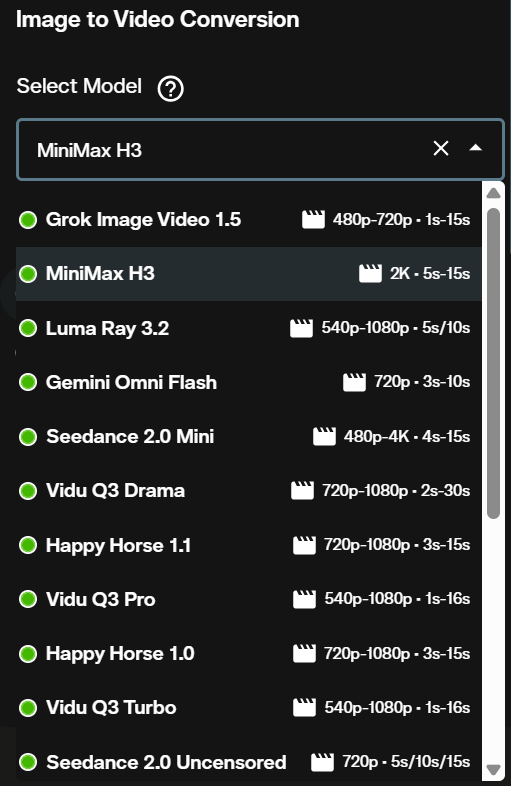Click the '2K • 5s-15s' spec text
Screen dimensions: 511x786
pyautogui.click(x=430, y=274)
